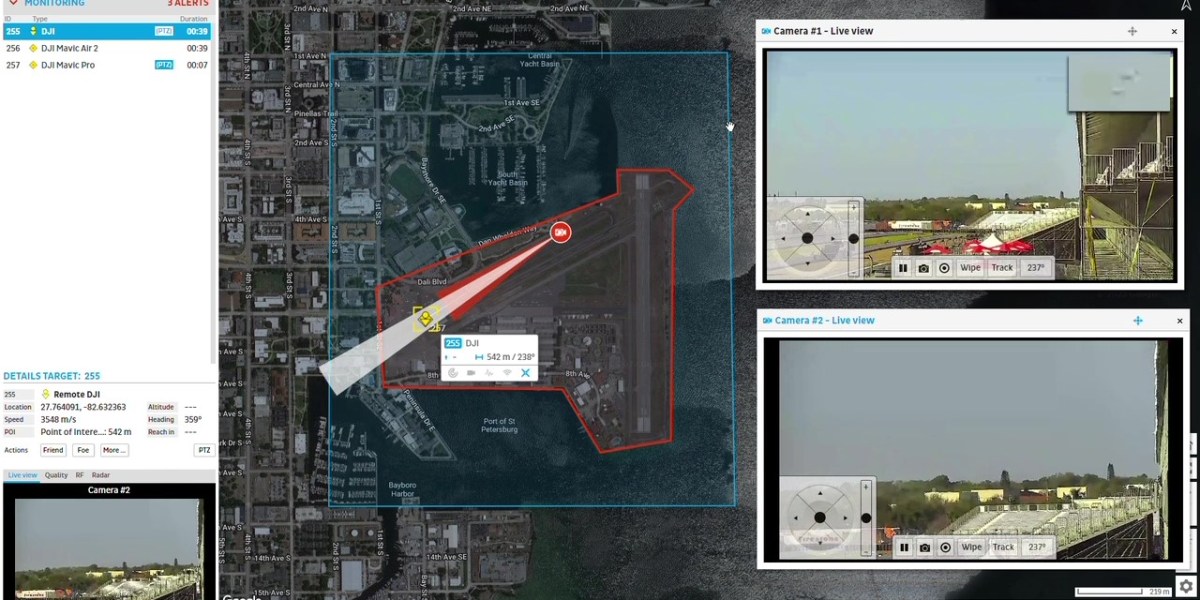Toggle Wipe on Camera #2
The height and width of the screenshot is (600, 1200).
pos(971,547)
